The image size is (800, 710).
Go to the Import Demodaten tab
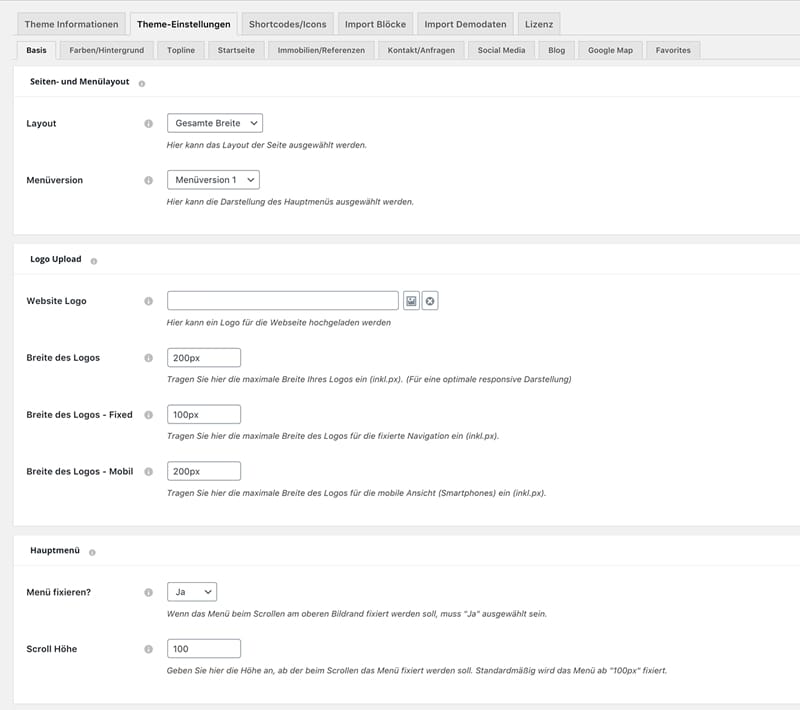(465, 24)
